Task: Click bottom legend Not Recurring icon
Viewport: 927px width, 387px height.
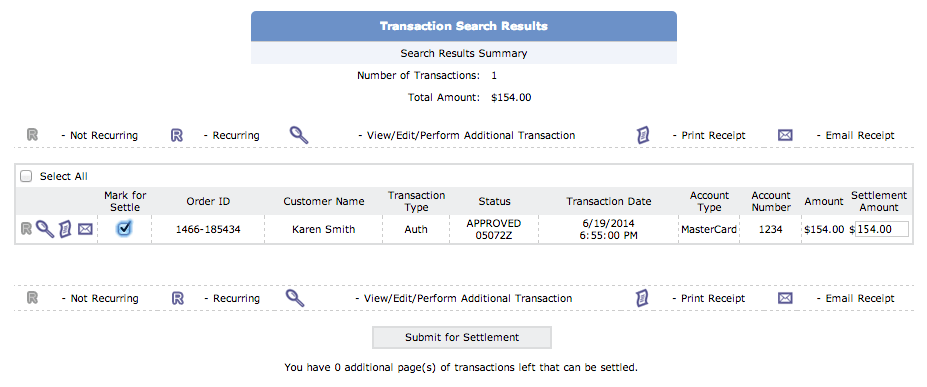Action: tap(33, 298)
